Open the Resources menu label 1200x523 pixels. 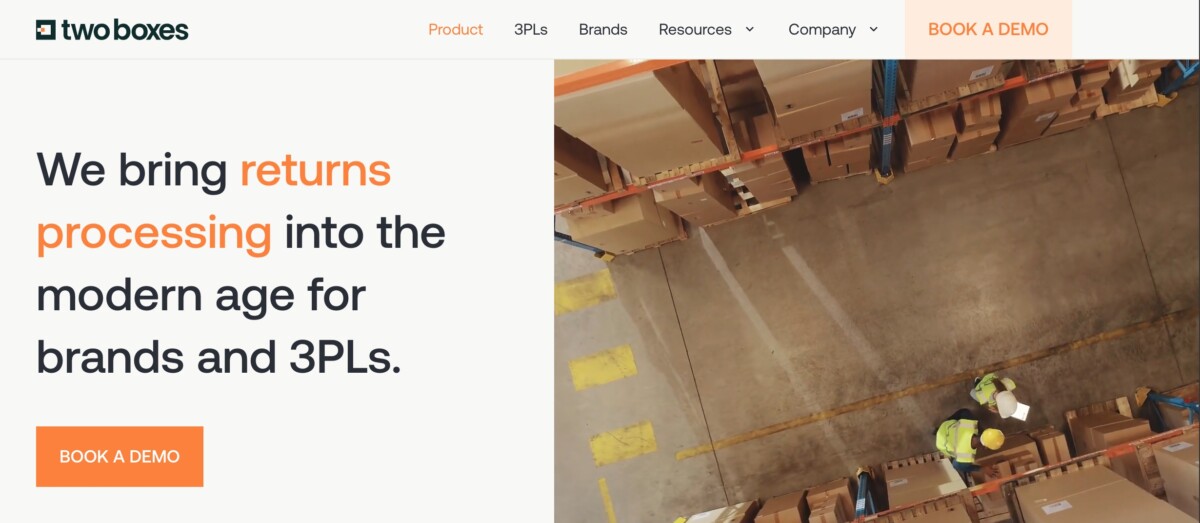(x=695, y=29)
